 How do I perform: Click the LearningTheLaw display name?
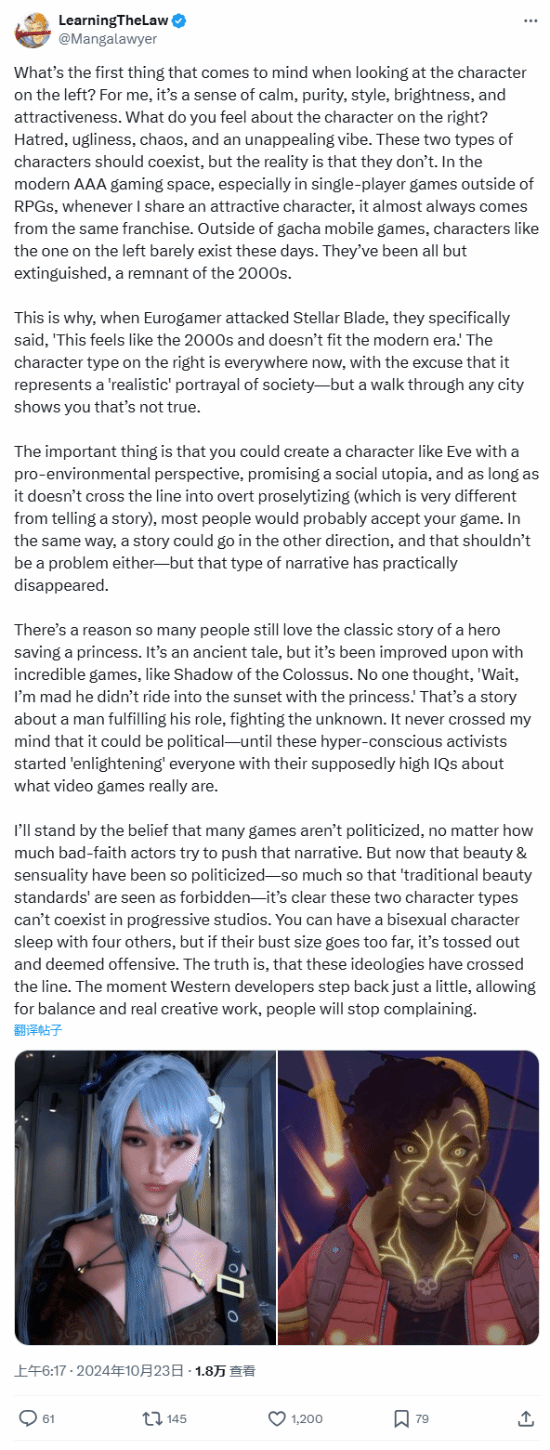point(113,22)
